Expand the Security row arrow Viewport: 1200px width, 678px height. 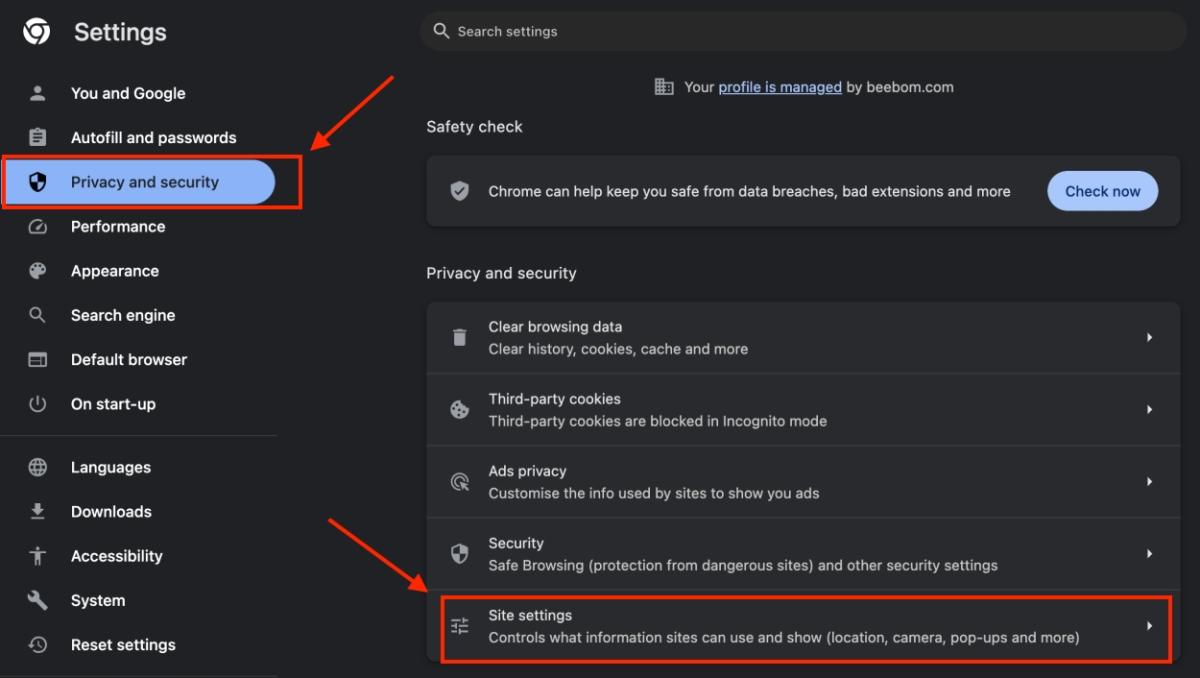[x=1149, y=554]
